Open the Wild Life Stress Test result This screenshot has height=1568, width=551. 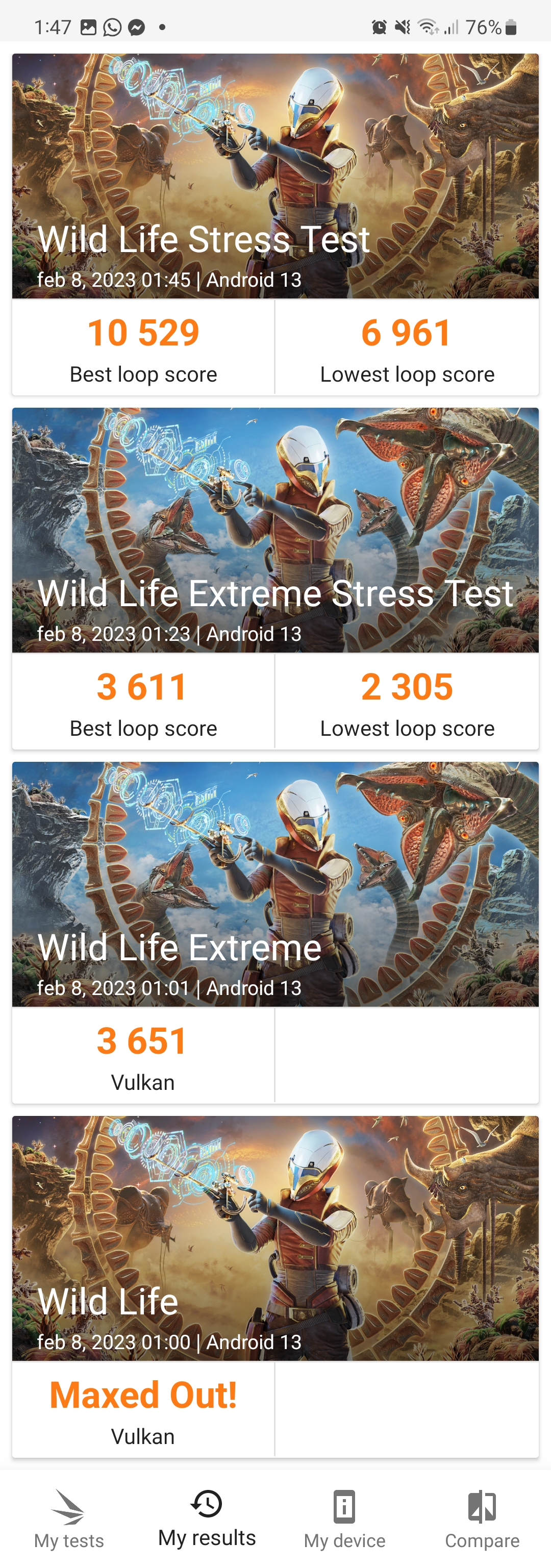pyautogui.click(x=275, y=176)
